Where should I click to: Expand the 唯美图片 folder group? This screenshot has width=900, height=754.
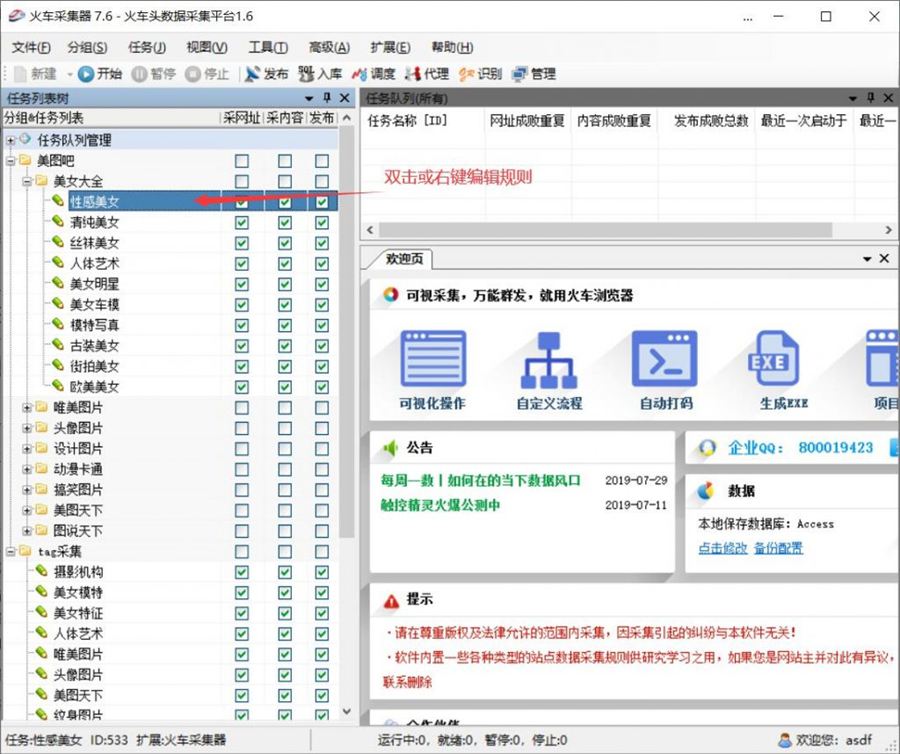pyautogui.click(x=27, y=408)
